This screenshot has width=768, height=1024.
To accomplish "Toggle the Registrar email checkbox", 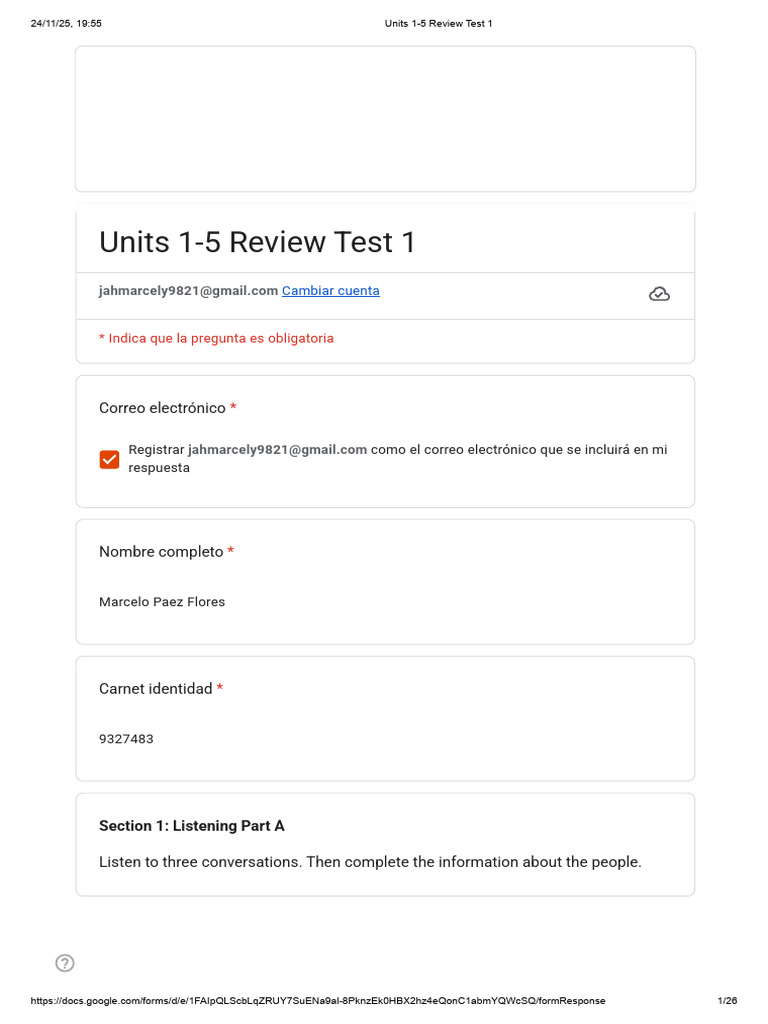I will pyautogui.click(x=109, y=459).
